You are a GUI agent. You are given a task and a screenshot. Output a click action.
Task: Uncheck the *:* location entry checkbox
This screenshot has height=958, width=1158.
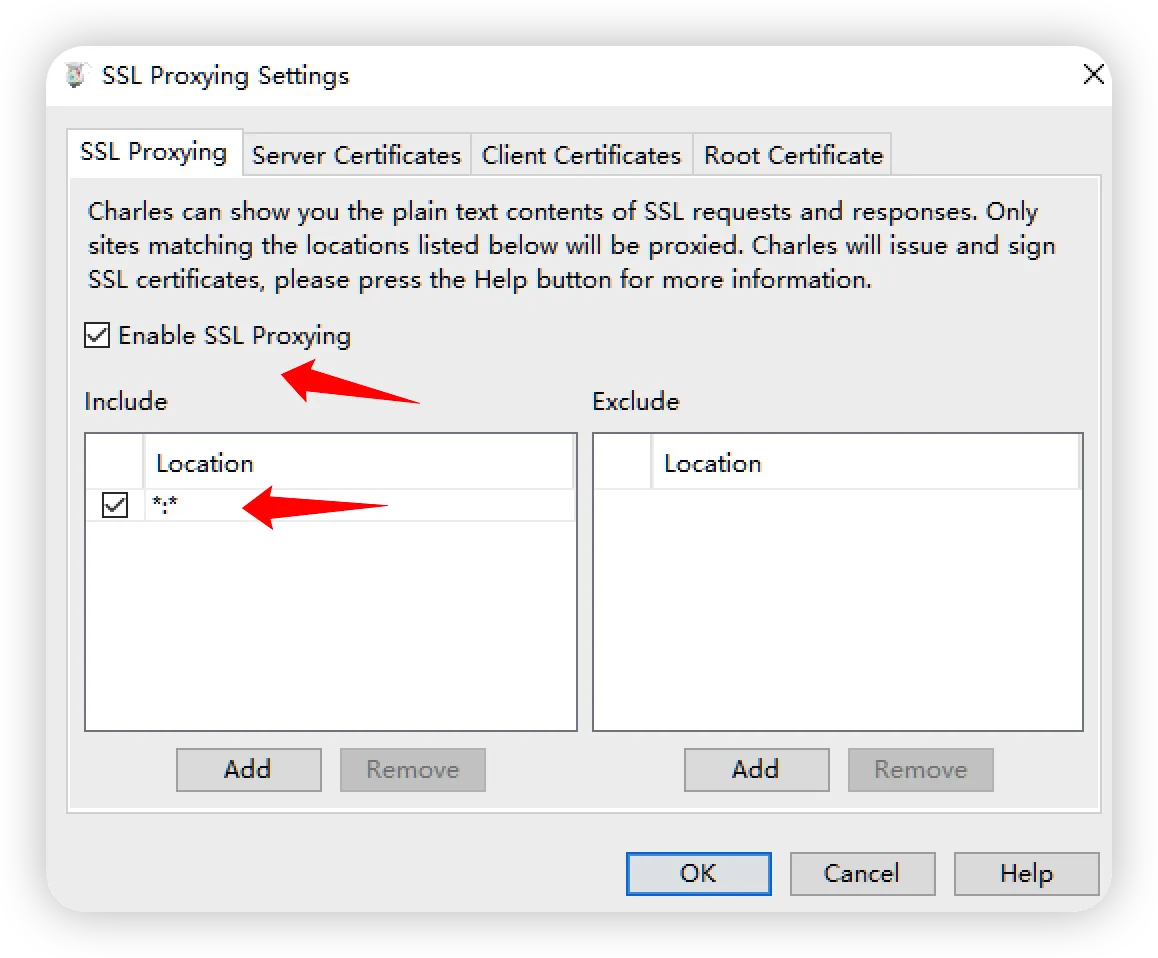(115, 506)
